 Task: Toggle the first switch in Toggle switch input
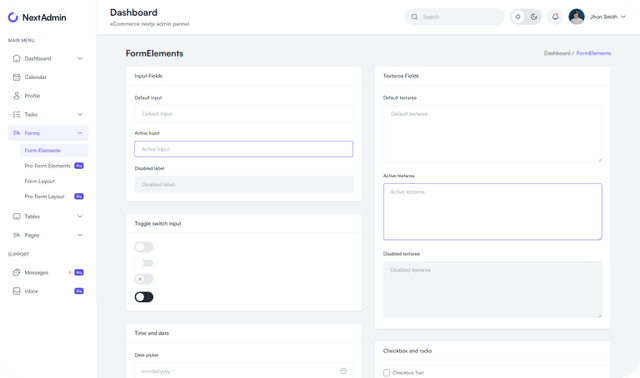click(144, 247)
